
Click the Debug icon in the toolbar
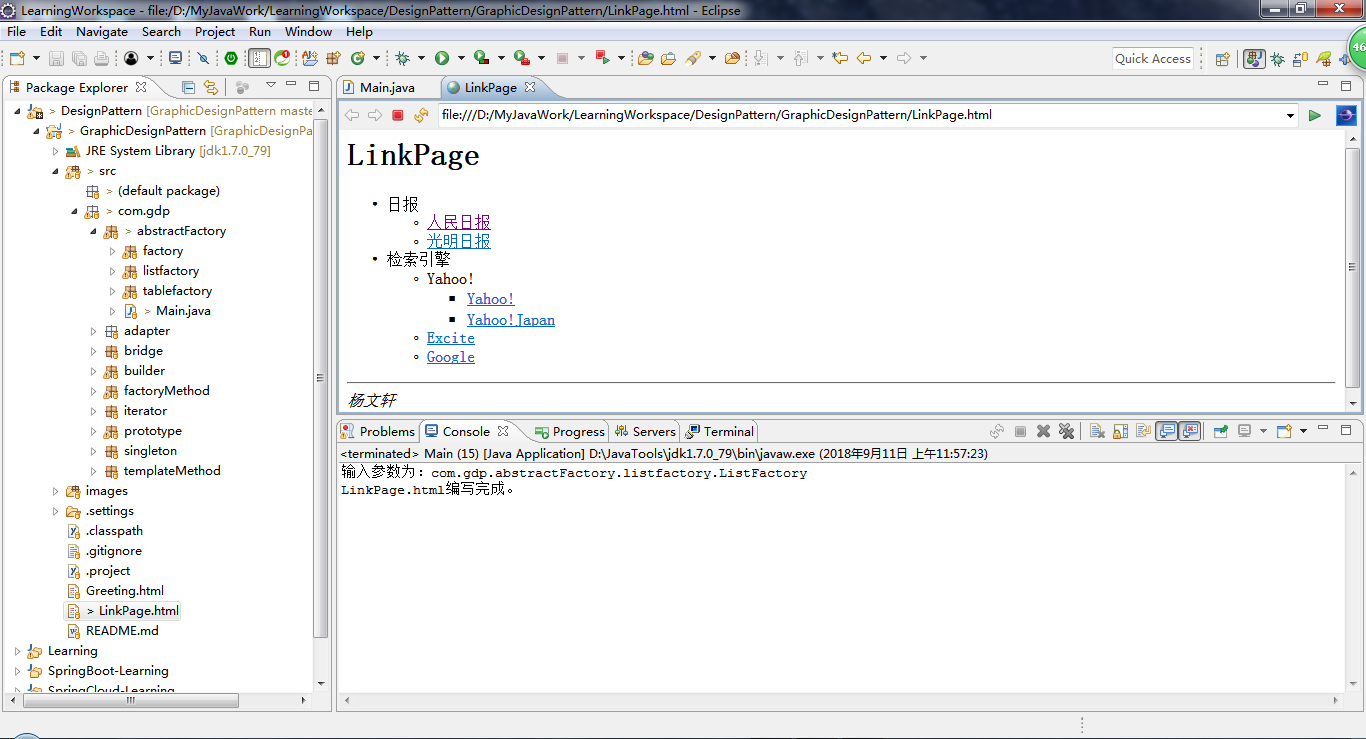402,57
